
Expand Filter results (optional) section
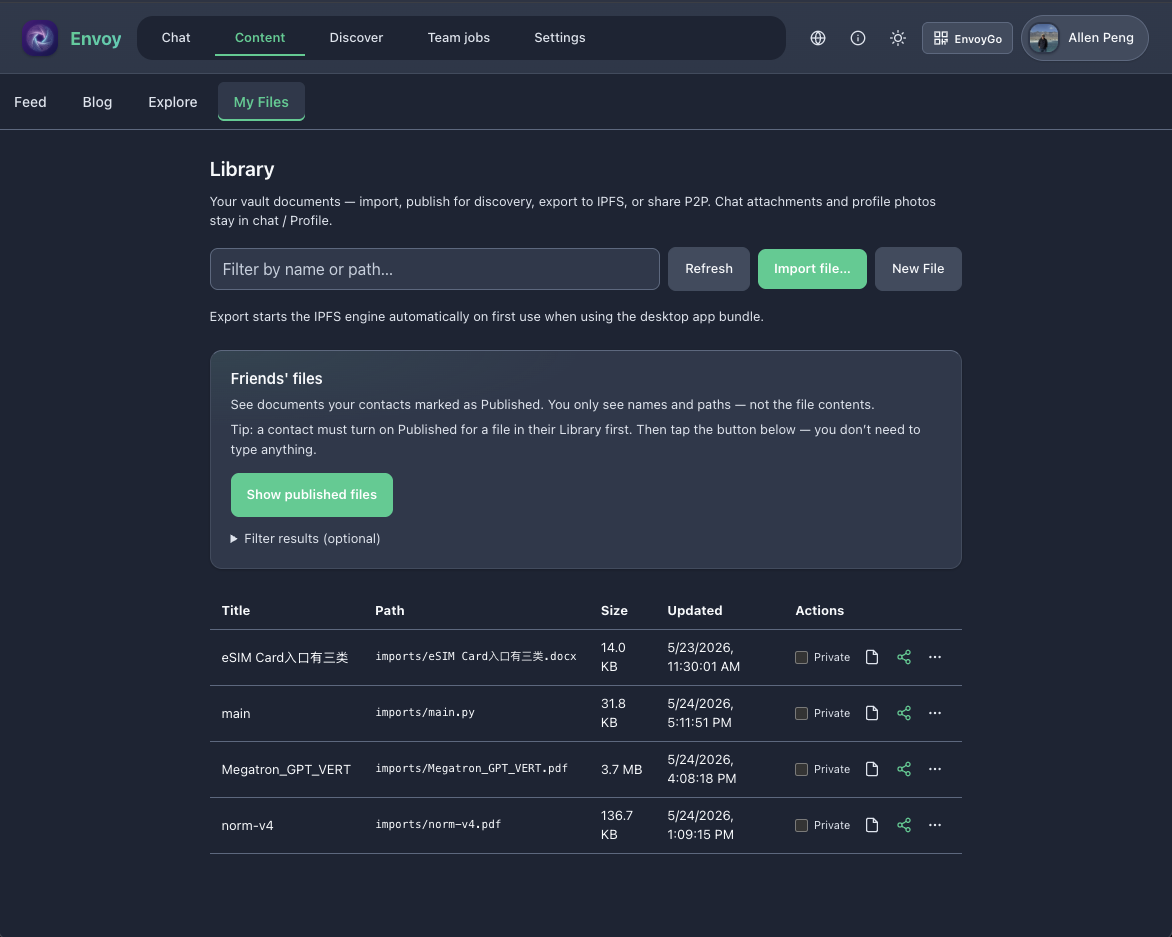[305, 539]
